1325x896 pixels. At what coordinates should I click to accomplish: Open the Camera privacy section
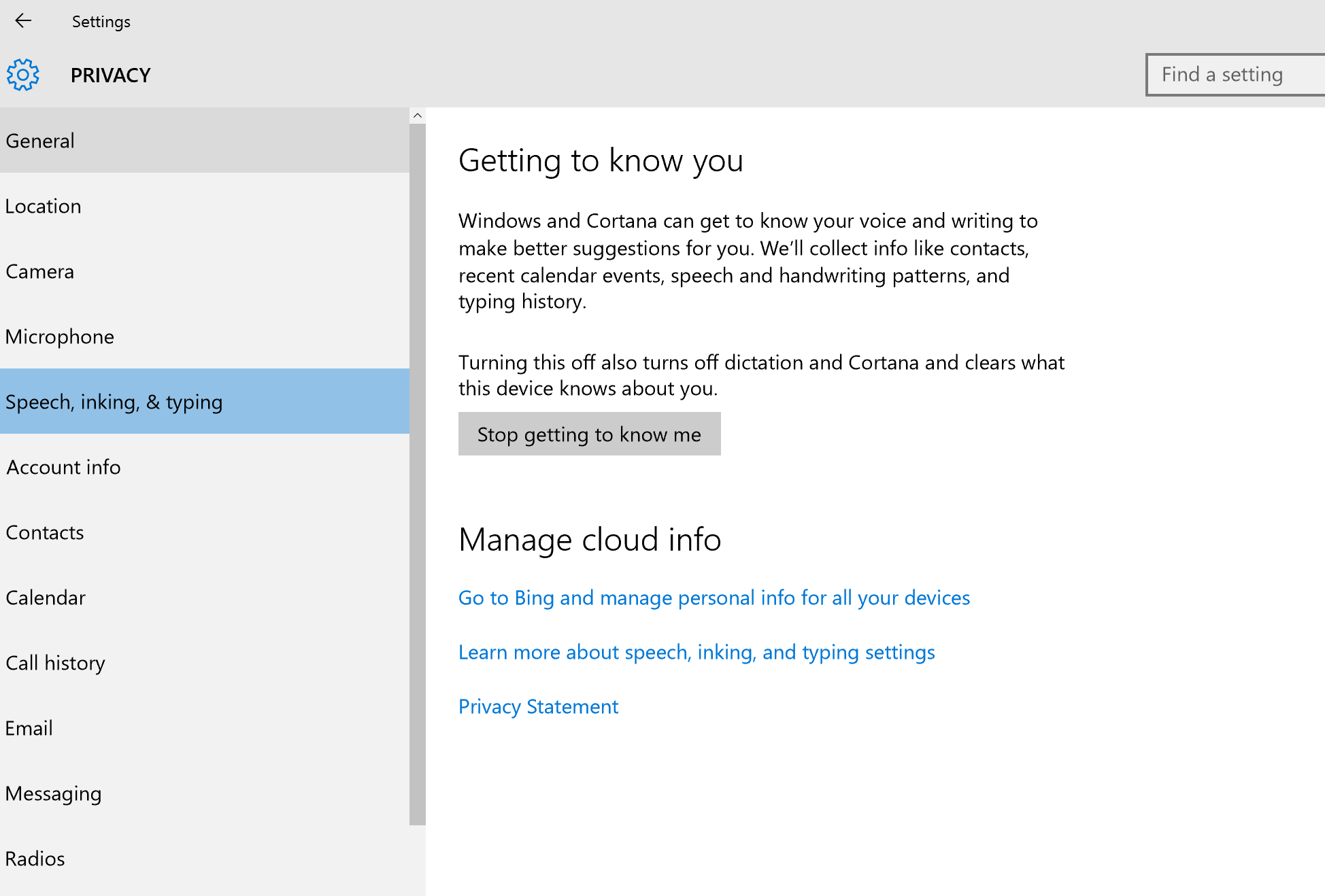(205, 271)
